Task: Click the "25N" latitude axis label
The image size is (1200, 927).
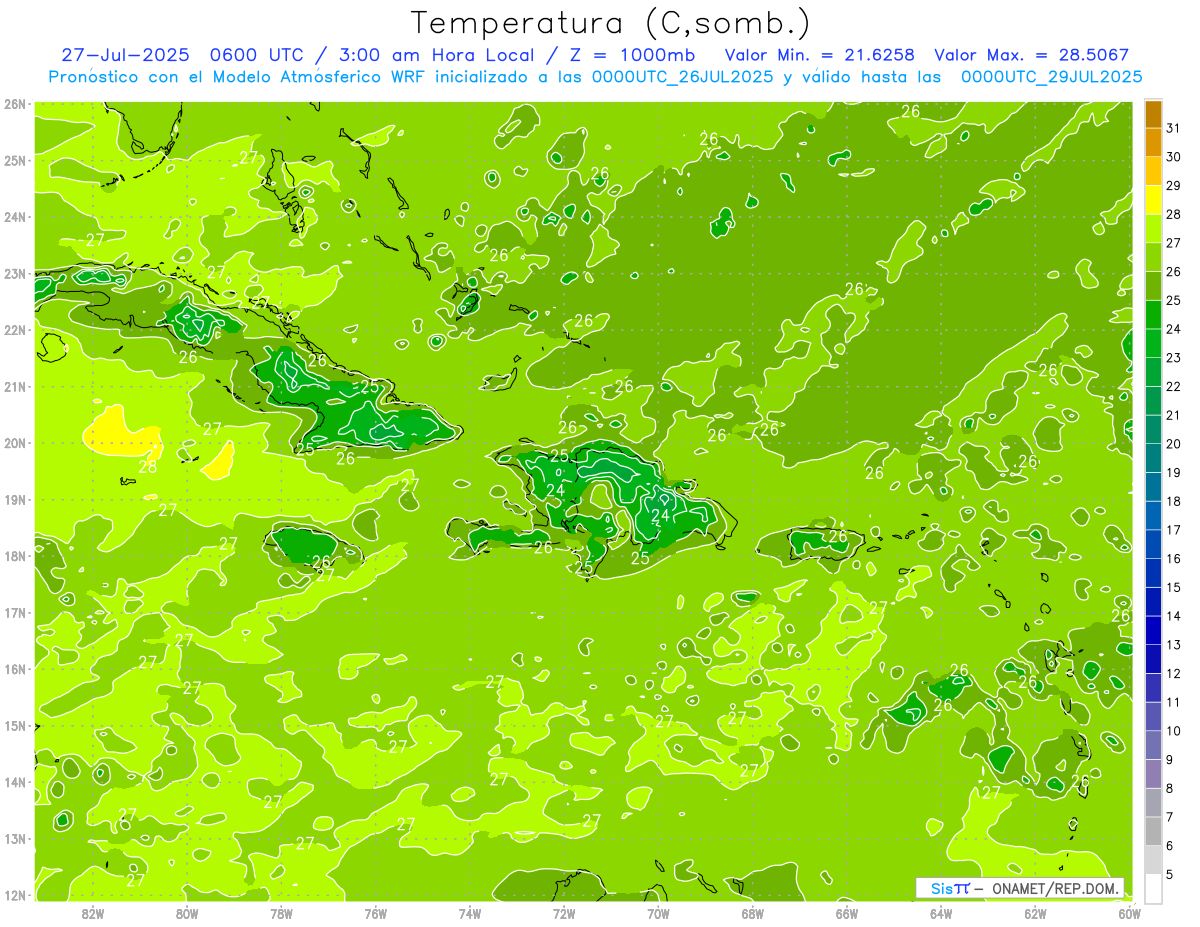Action: 14,160
